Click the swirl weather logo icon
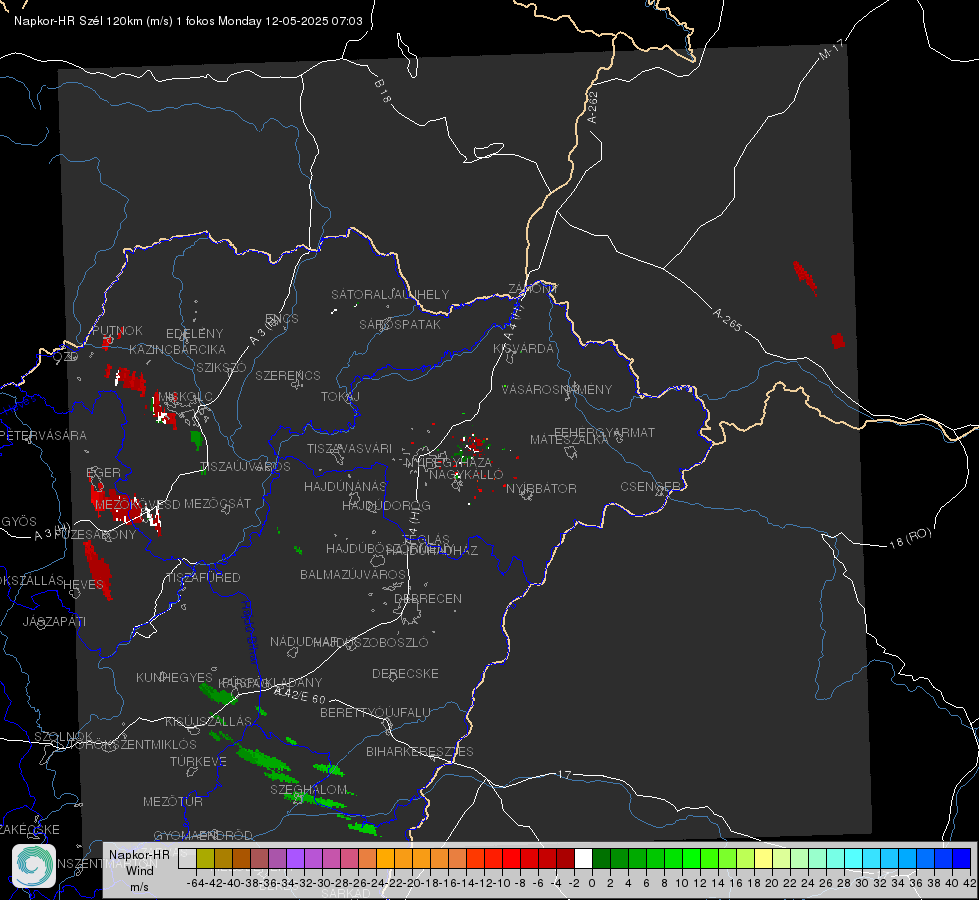The image size is (979, 900). pyautogui.click(x=33, y=865)
